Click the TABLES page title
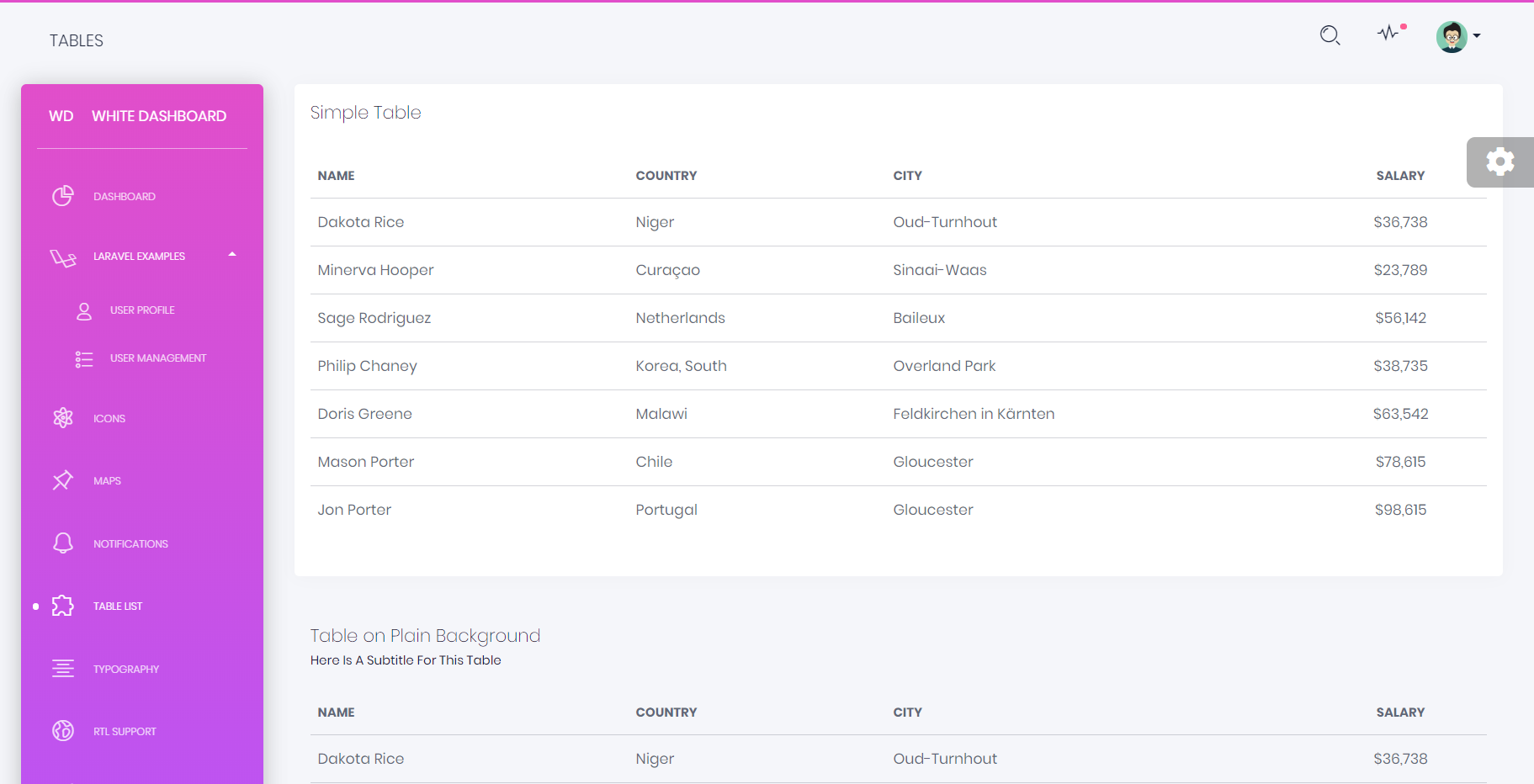Viewport: 1534px width, 784px height. coord(77,40)
